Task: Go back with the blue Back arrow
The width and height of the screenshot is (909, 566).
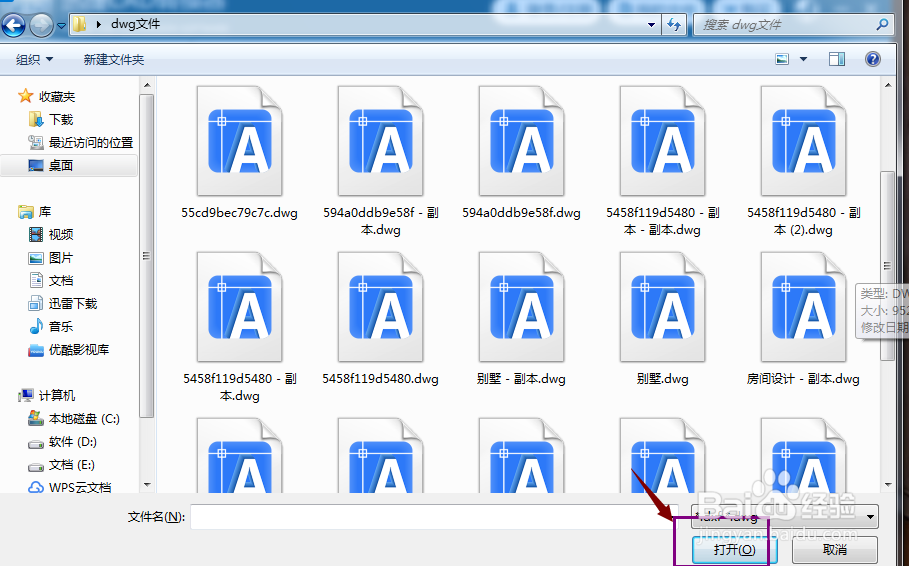Action: click(x=13, y=25)
